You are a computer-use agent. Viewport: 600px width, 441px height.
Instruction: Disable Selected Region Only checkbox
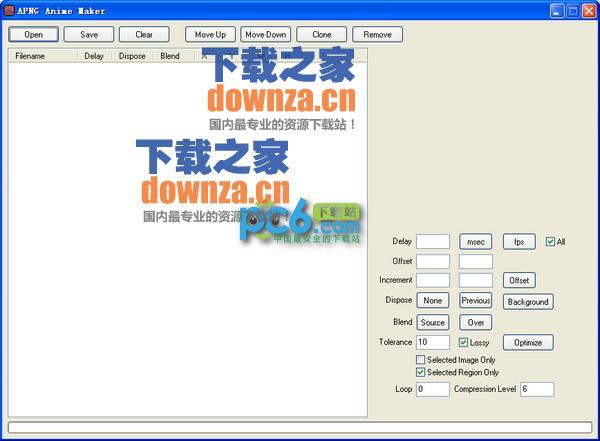coord(421,372)
